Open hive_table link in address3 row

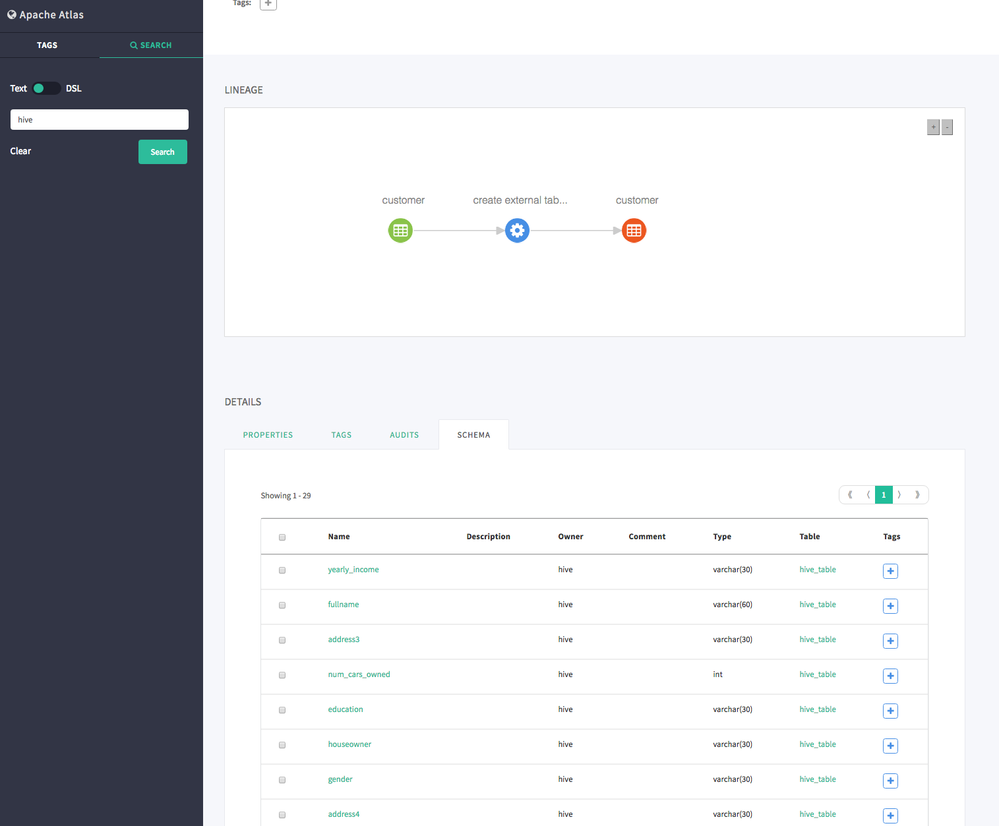pyautogui.click(x=817, y=639)
